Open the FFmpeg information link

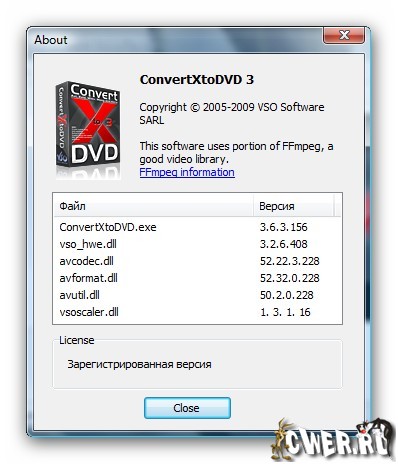click(x=187, y=172)
